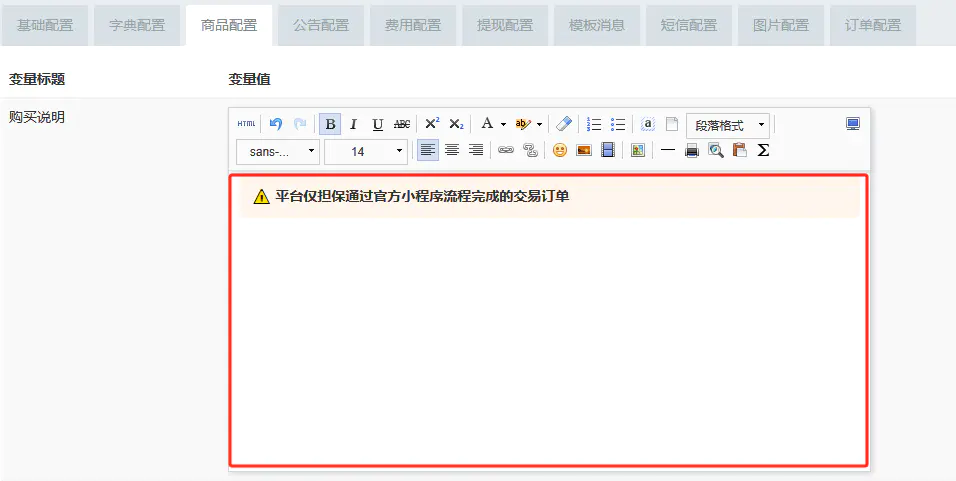Click the select-all icon
This screenshot has height=481, width=956.
(647, 124)
